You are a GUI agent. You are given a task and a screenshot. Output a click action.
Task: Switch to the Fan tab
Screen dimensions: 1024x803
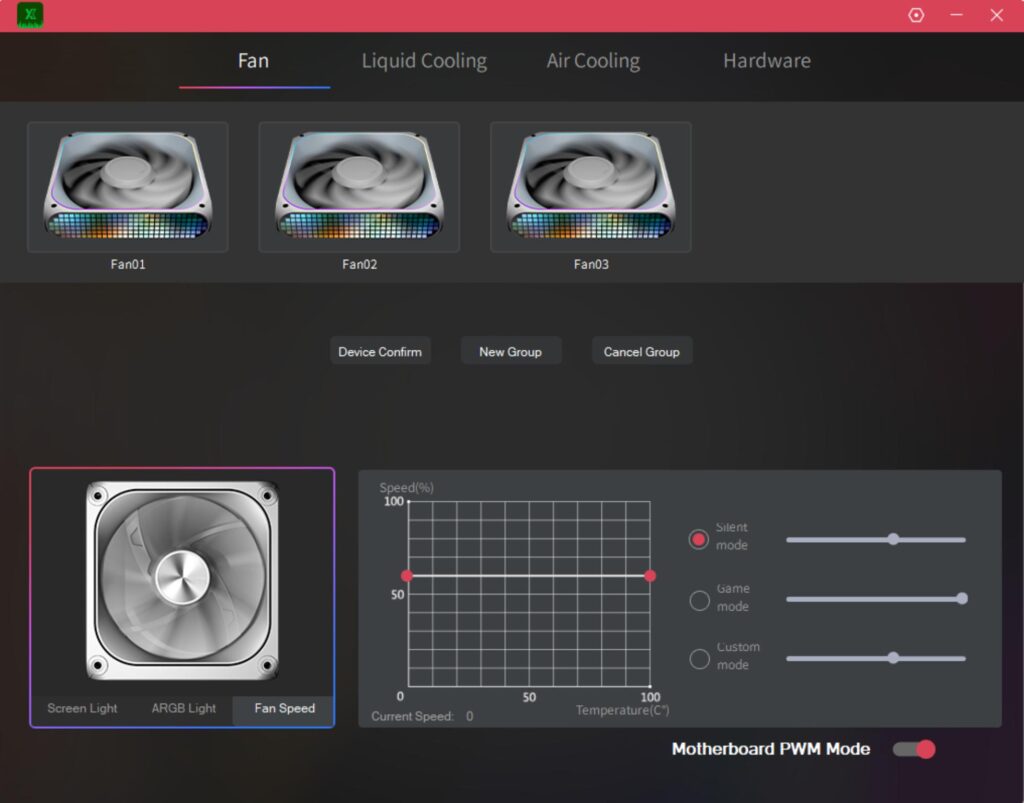pos(253,61)
